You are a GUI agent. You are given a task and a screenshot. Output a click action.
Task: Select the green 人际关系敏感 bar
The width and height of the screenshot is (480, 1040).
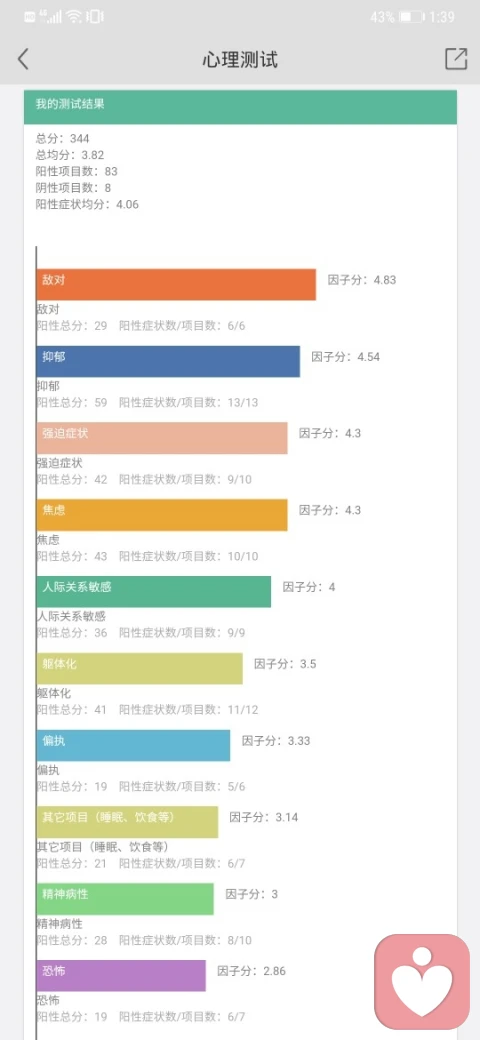pos(154,592)
